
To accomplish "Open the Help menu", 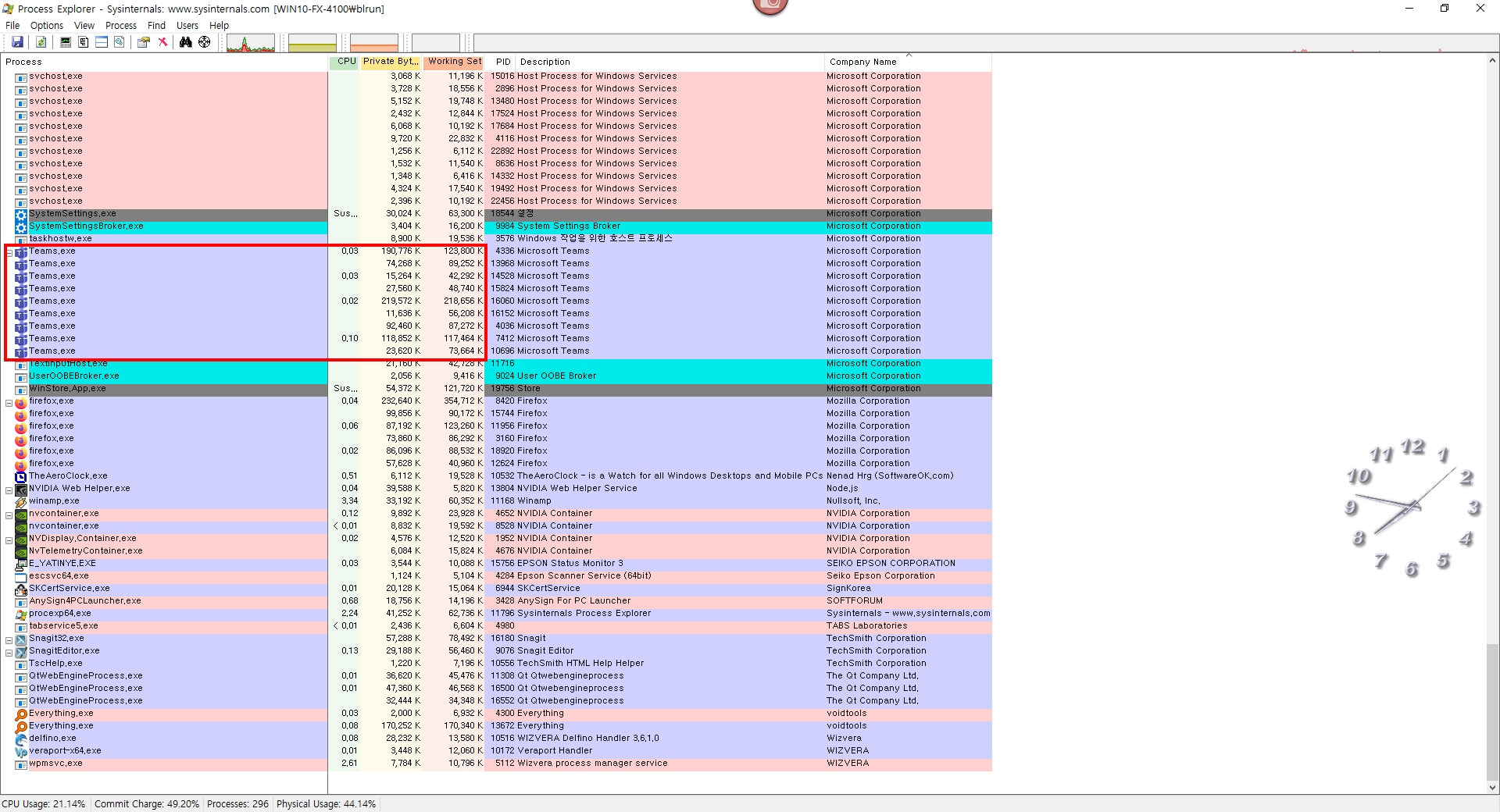I will coord(220,26).
